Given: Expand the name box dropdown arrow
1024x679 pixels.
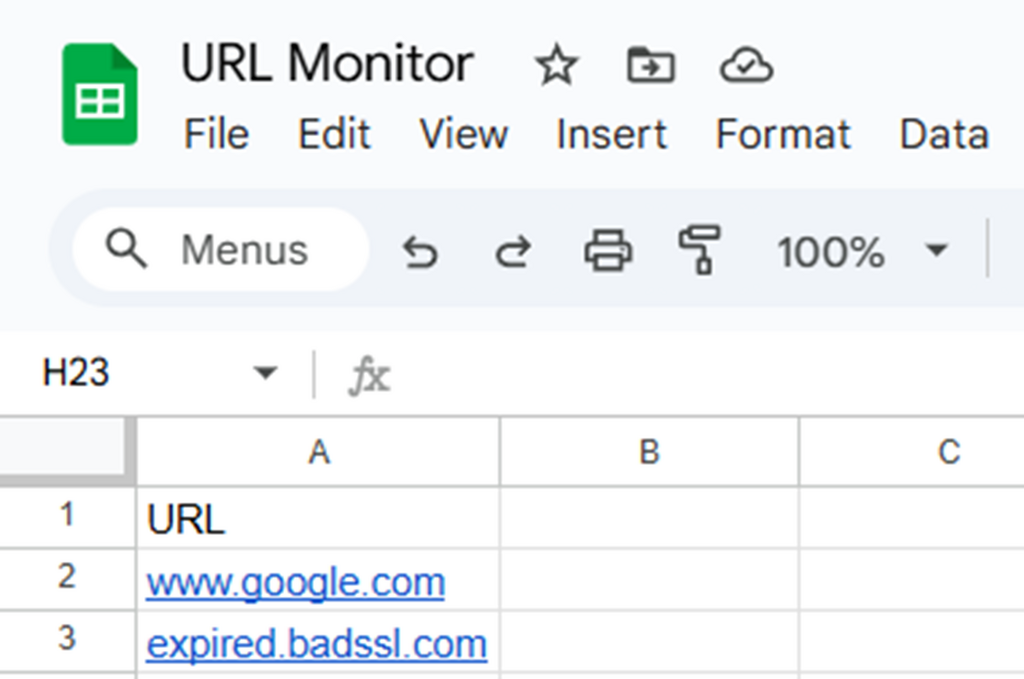Looking at the screenshot, I should tap(265, 371).
